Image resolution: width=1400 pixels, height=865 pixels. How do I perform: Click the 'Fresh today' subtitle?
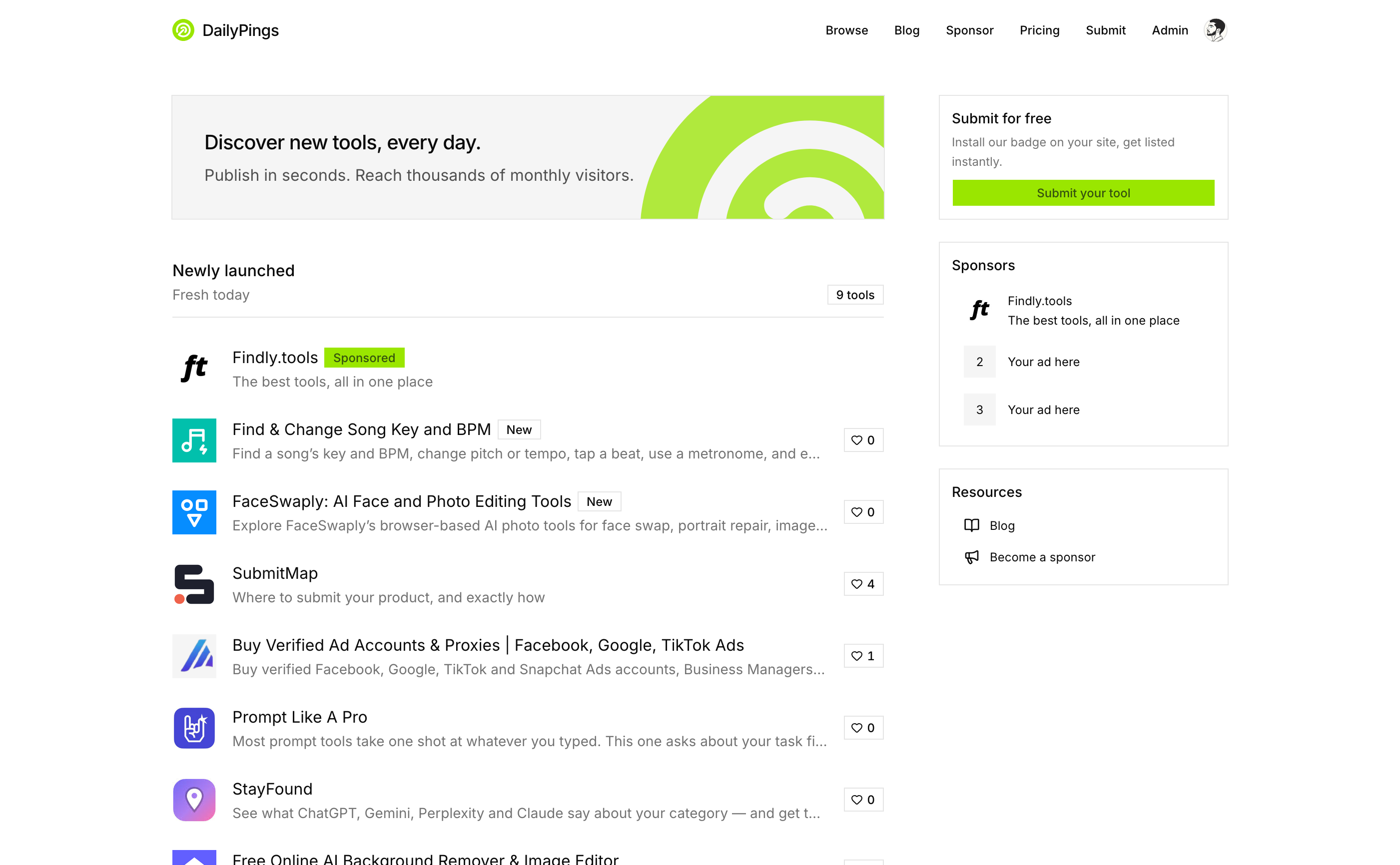(211, 295)
